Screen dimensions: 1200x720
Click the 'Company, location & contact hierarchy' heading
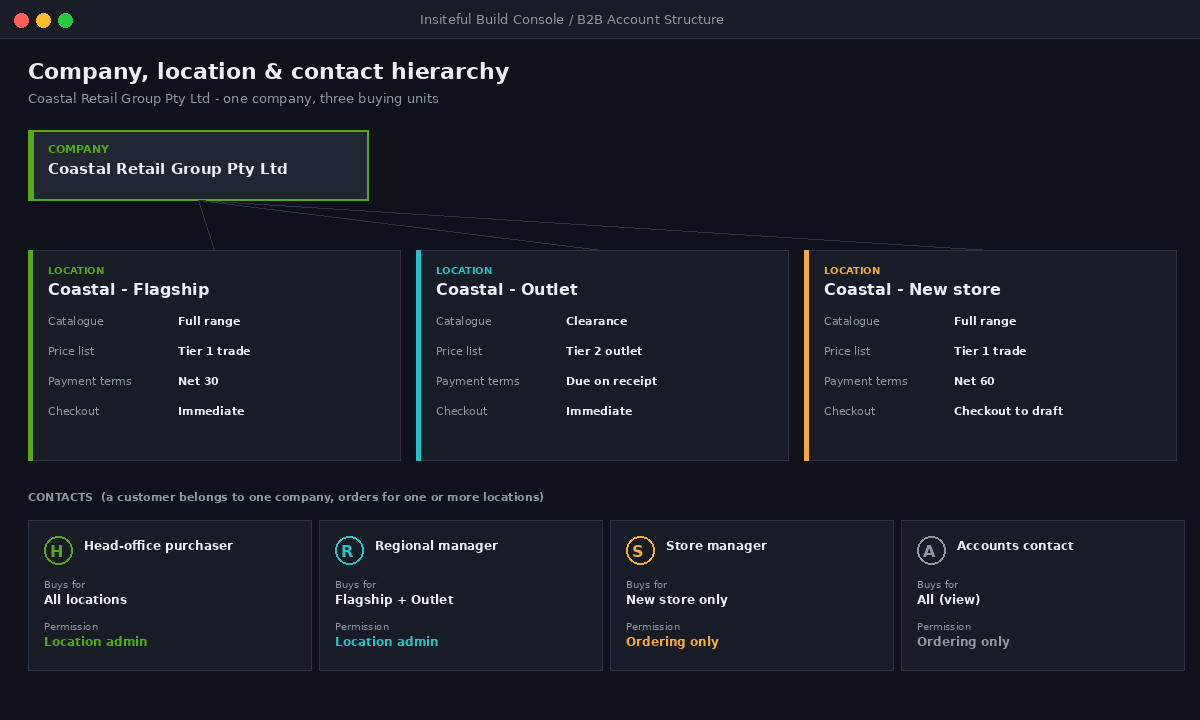pyautogui.click(x=268, y=72)
